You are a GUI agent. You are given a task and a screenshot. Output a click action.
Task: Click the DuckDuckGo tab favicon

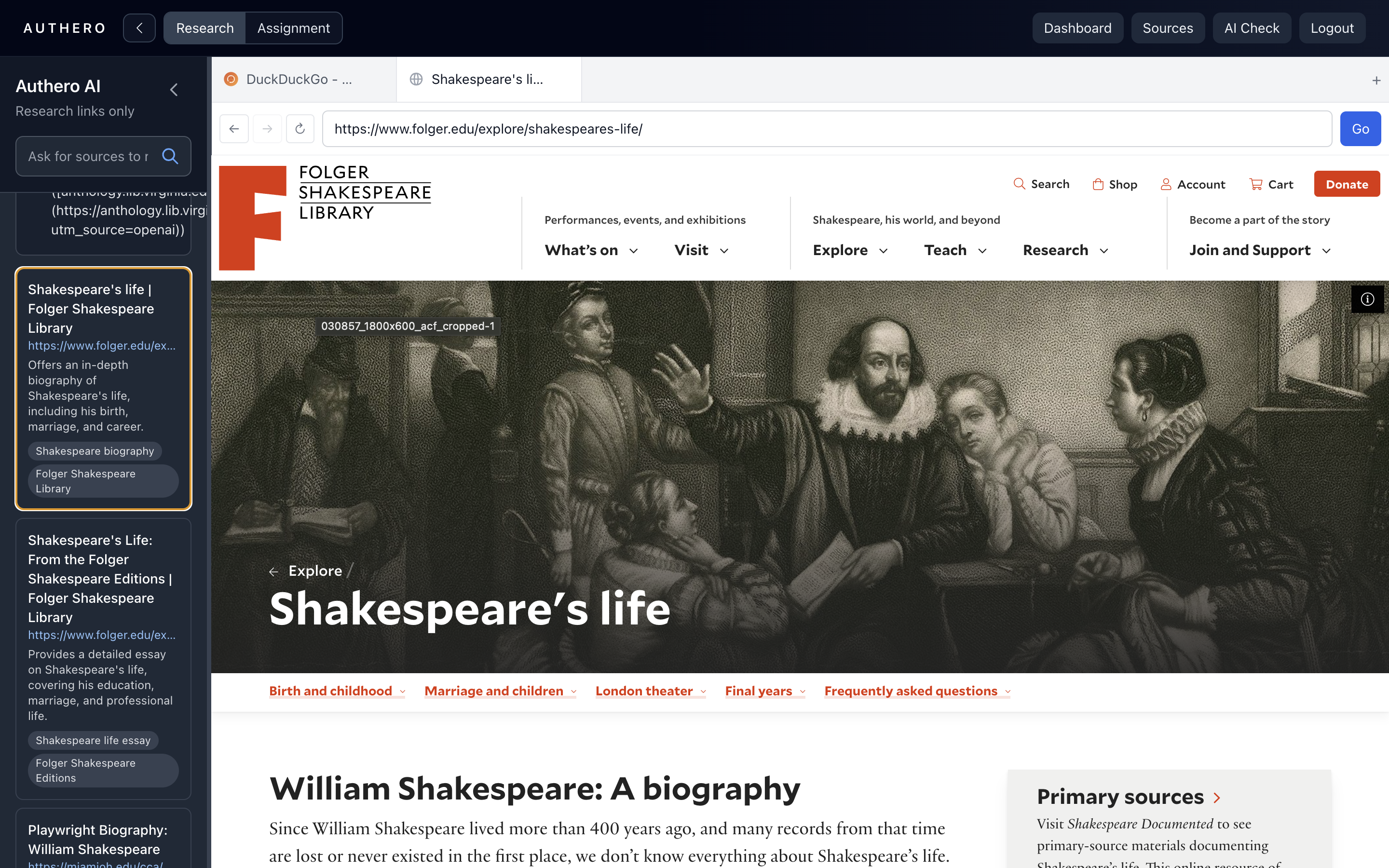[231, 79]
